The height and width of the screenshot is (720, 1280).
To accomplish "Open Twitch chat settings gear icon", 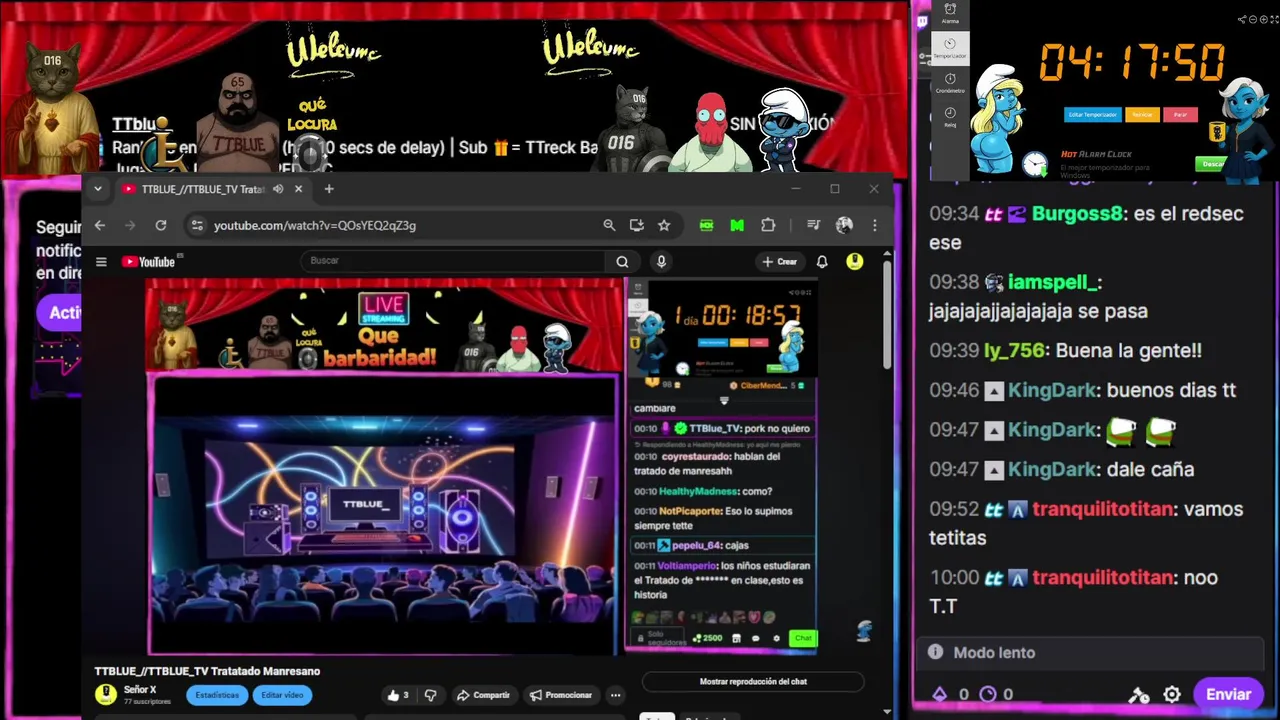I will (1172, 694).
